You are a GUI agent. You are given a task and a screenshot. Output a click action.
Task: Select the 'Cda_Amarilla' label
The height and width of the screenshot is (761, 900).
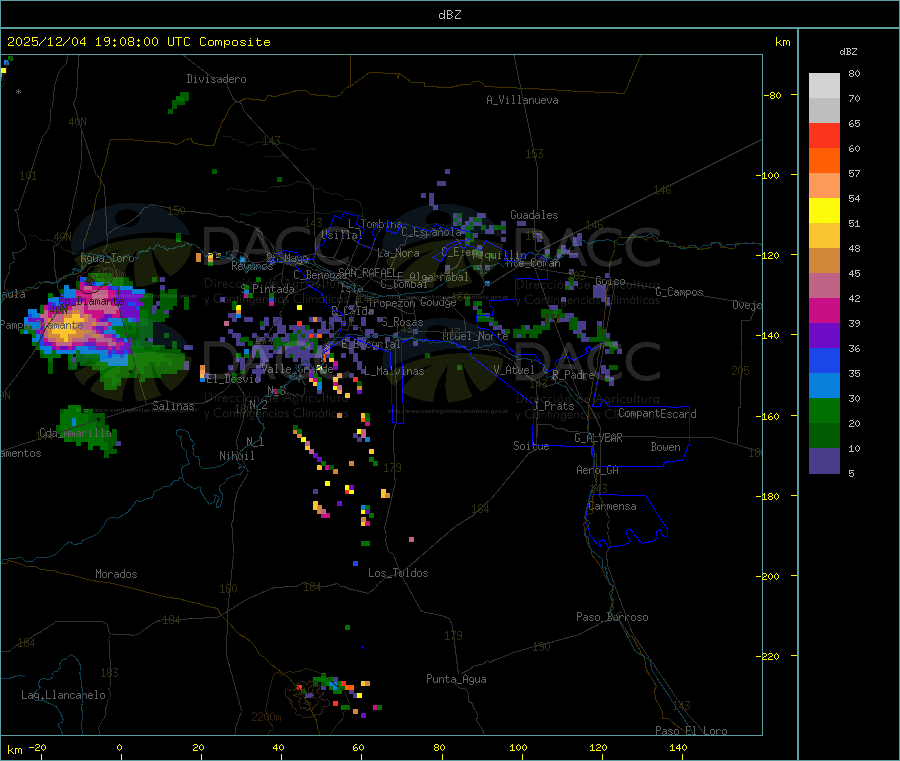click(x=75, y=433)
